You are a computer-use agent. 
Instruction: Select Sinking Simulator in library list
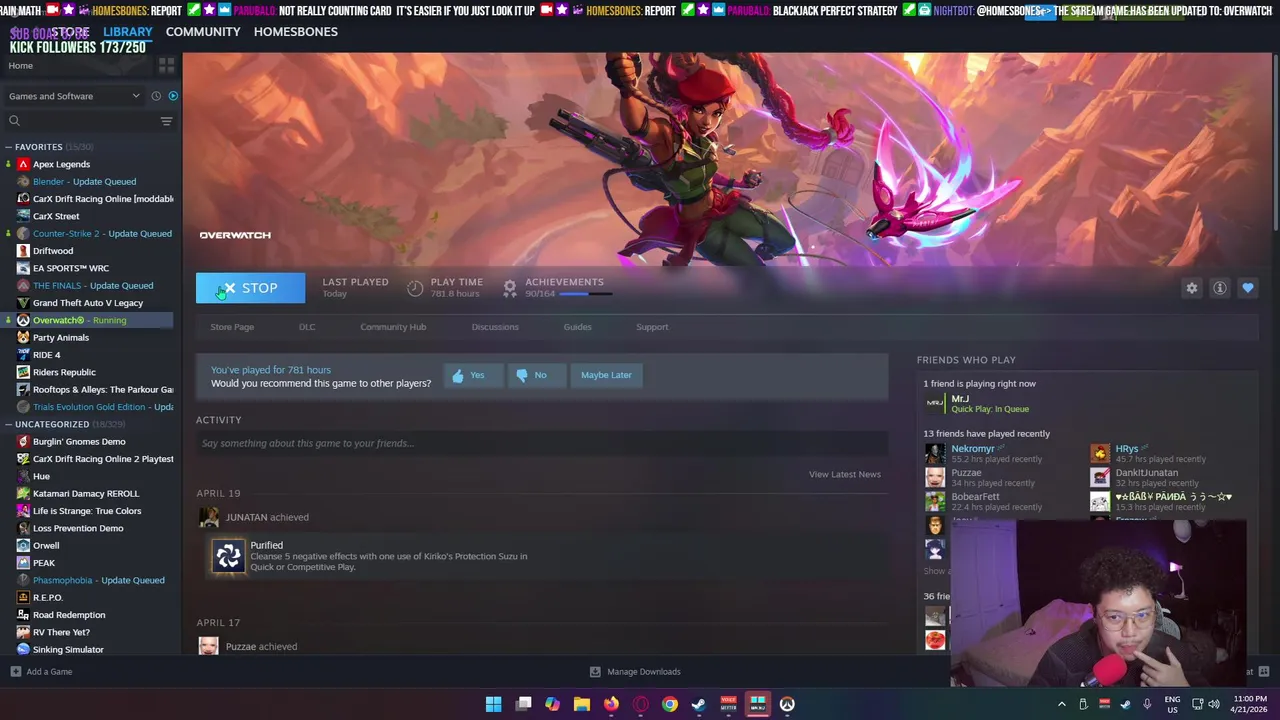[x=68, y=650]
